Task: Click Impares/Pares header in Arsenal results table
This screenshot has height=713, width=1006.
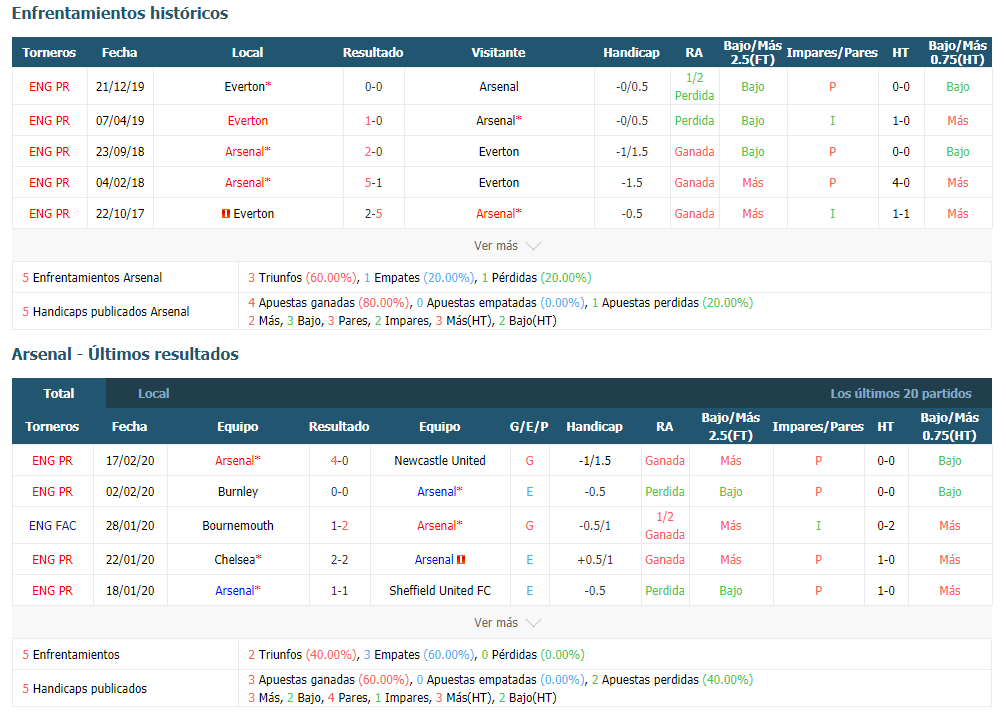Action: coord(818,427)
